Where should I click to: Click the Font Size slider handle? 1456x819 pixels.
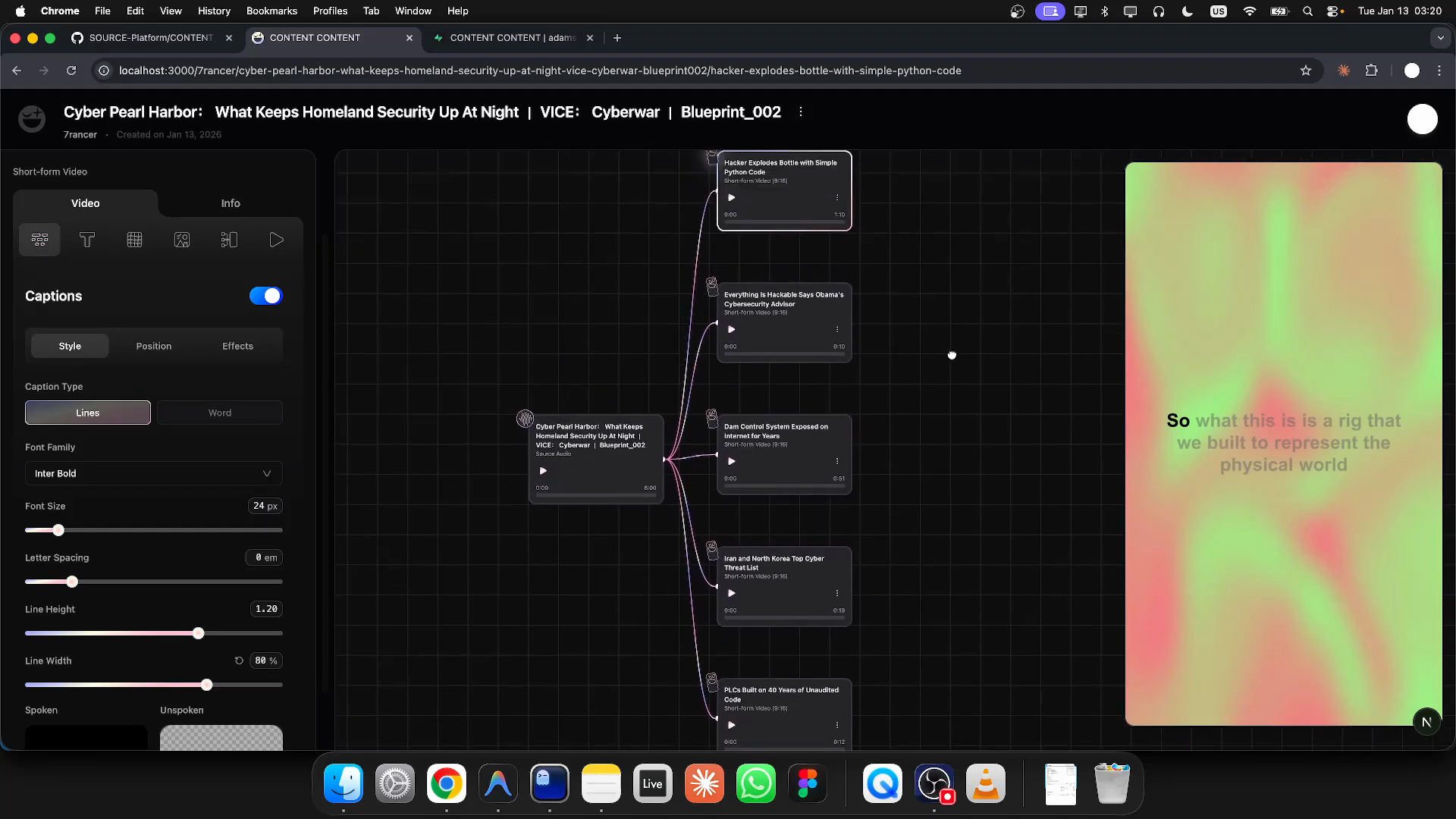point(58,530)
